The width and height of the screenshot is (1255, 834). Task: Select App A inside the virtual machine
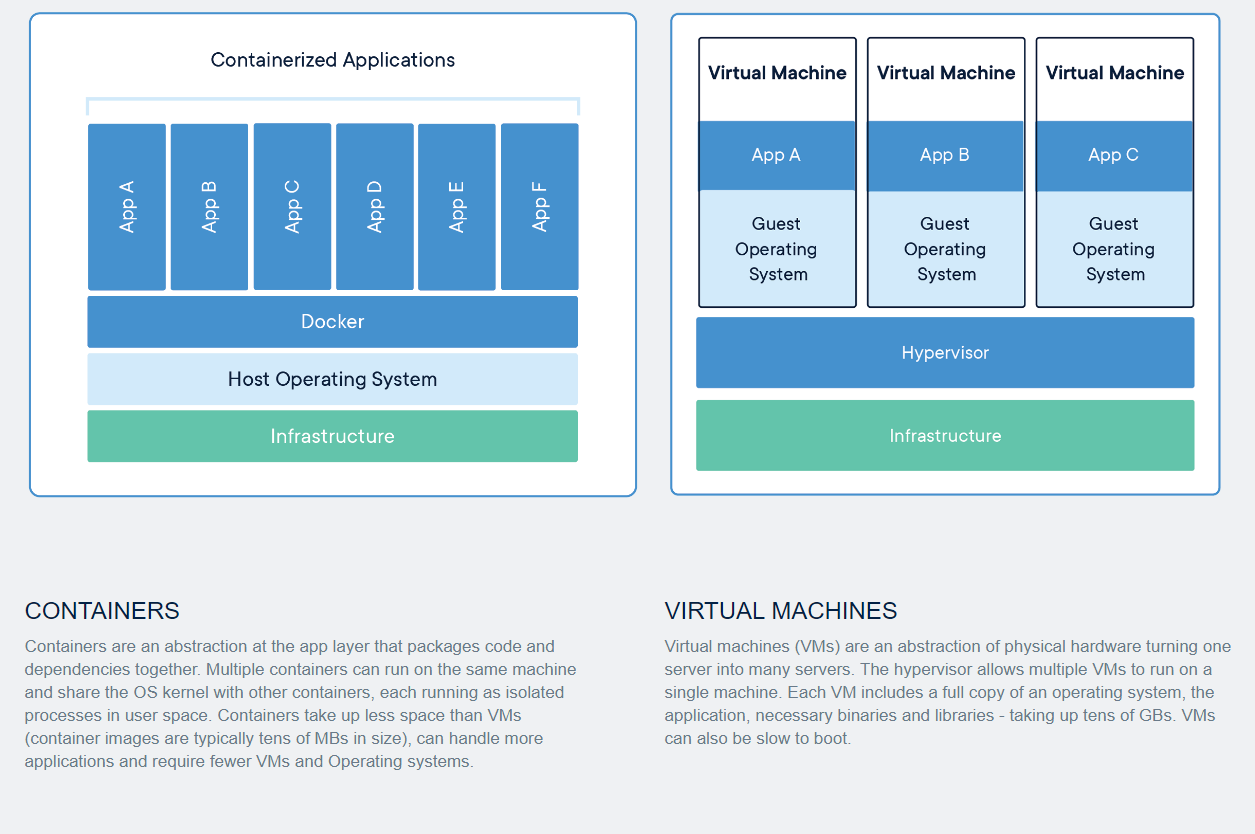coord(777,155)
